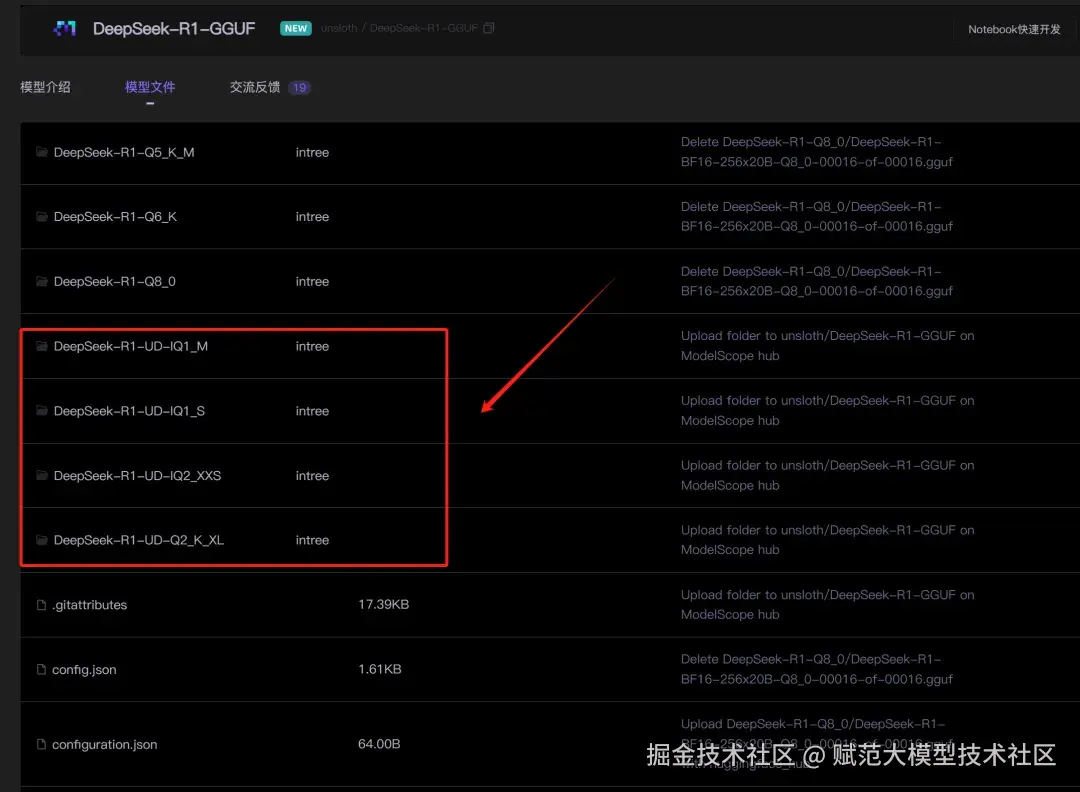This screenshot has width=1080, height=792.
Task: Click the folder icon for DeepSeek-R1-Q5_K_M
Action: [x=42, y=152]
